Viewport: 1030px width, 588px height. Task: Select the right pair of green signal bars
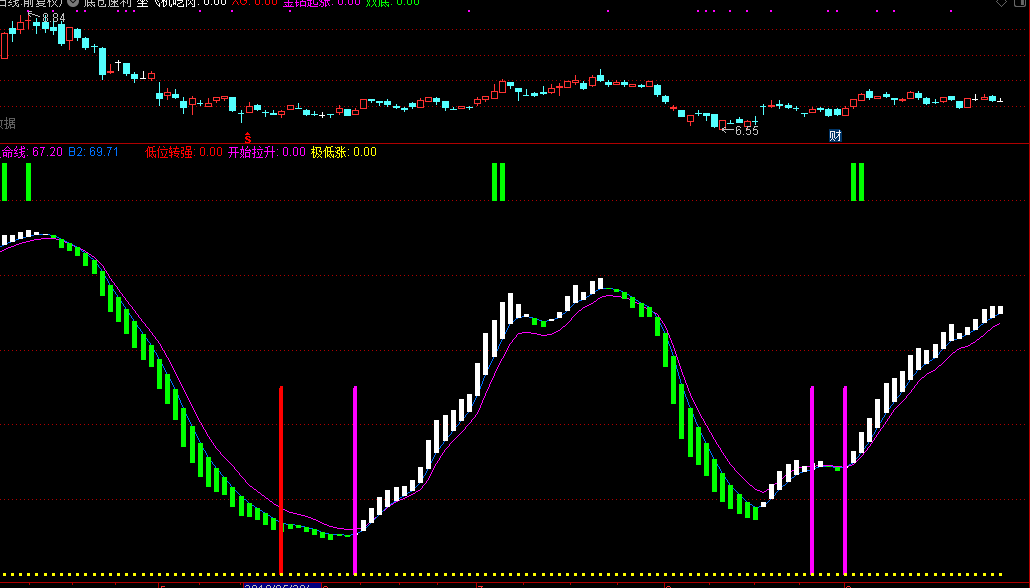(857, 182)
